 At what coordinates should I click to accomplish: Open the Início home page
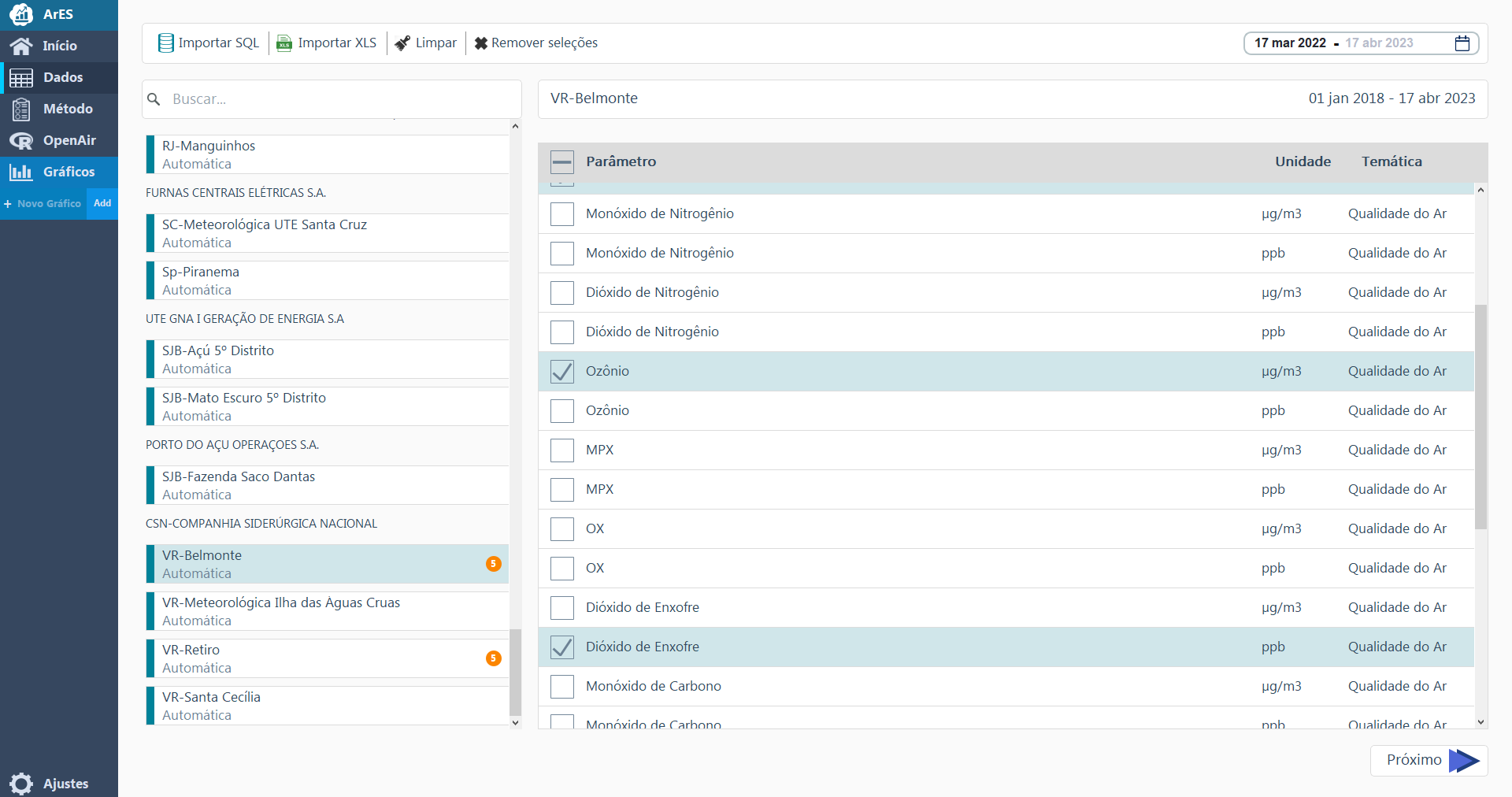(58, 46)
